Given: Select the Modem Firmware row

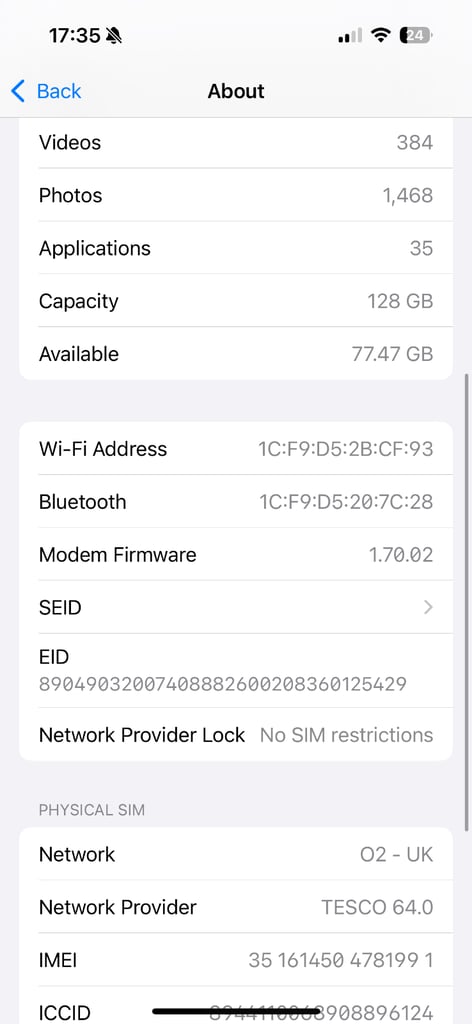Looking at the screenshot, I should coord(236,554).
